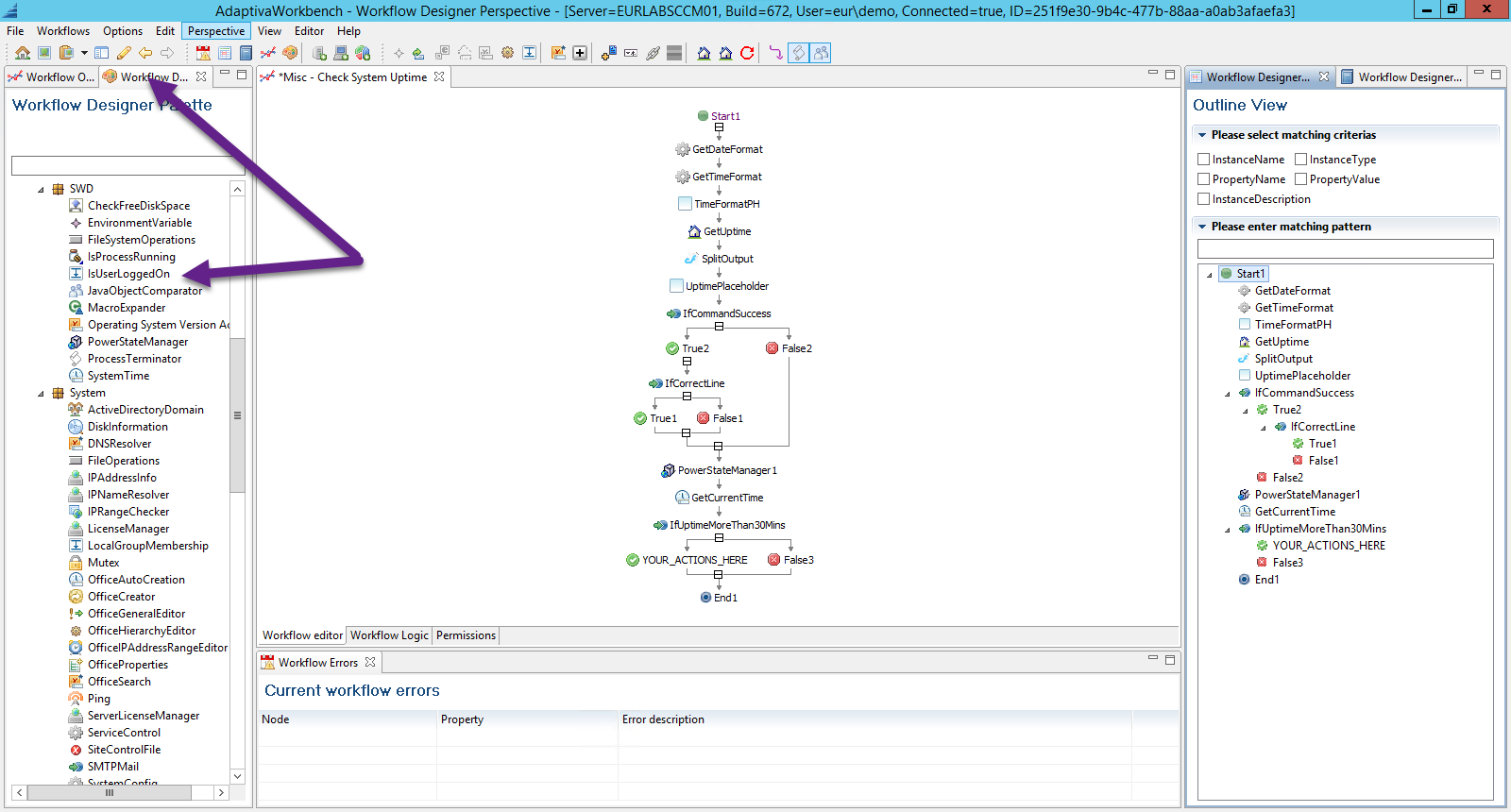Screen dimensions: 1511x812
Task: Open the Perspective menu
Action: click(x=216, y=31)
